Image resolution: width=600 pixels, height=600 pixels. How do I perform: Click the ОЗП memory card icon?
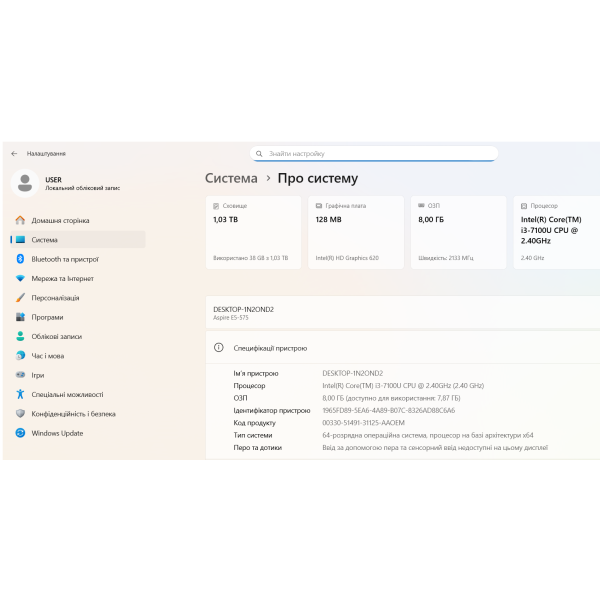pos(421,205)
